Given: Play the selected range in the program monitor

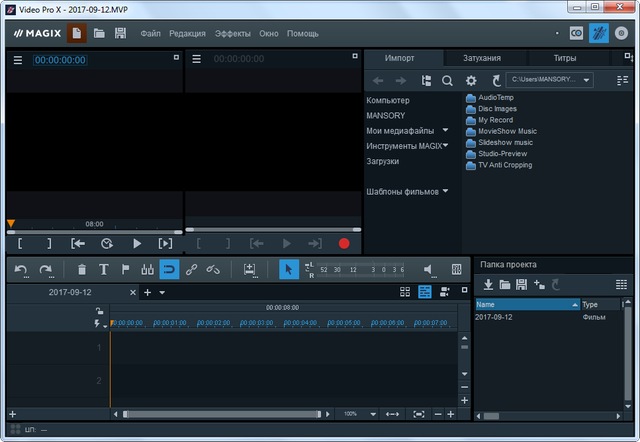Looking at the screenshot, I should pos(165,244).
